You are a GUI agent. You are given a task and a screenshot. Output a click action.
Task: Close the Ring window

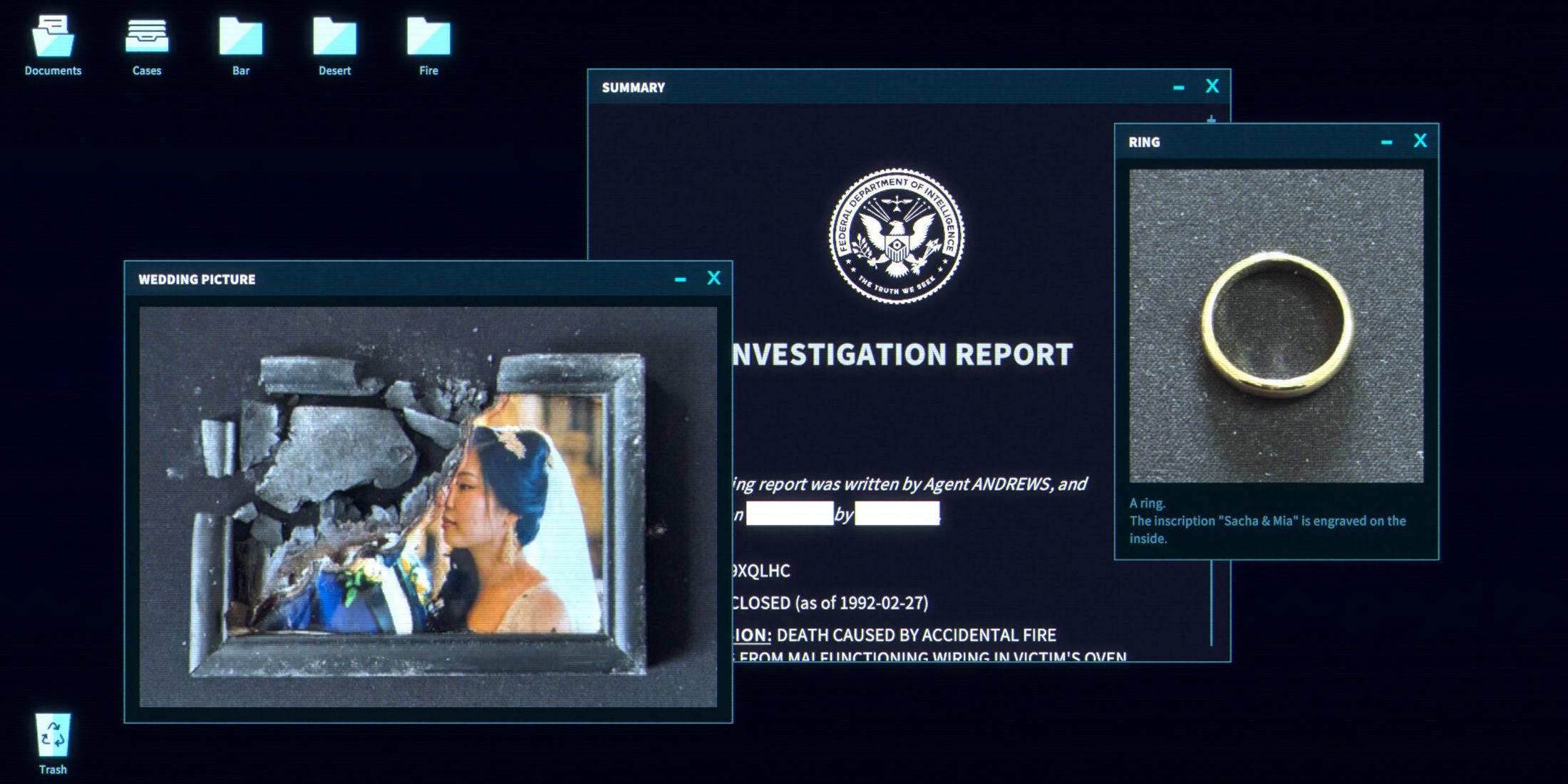tap(1420, 141)
